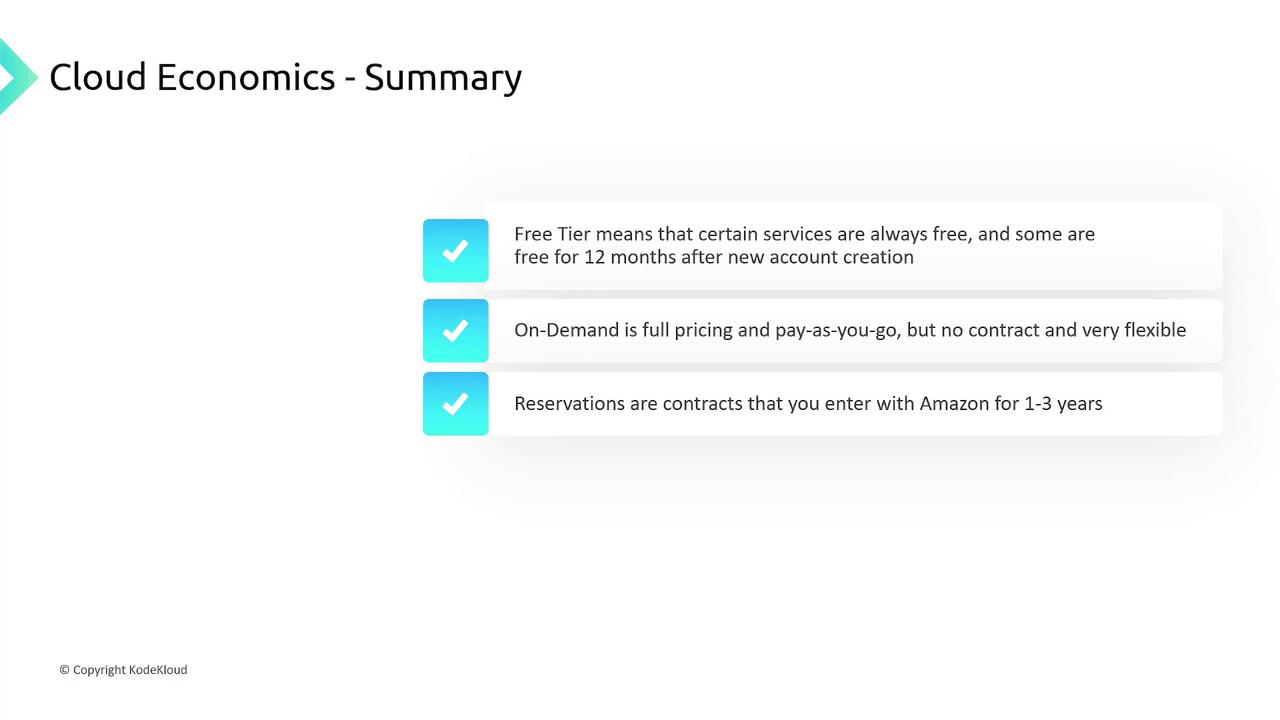This screenshot has width=1280, height=720.
Task: Click the word "Summary" in the slide title
Action: [x=442, y=77]
